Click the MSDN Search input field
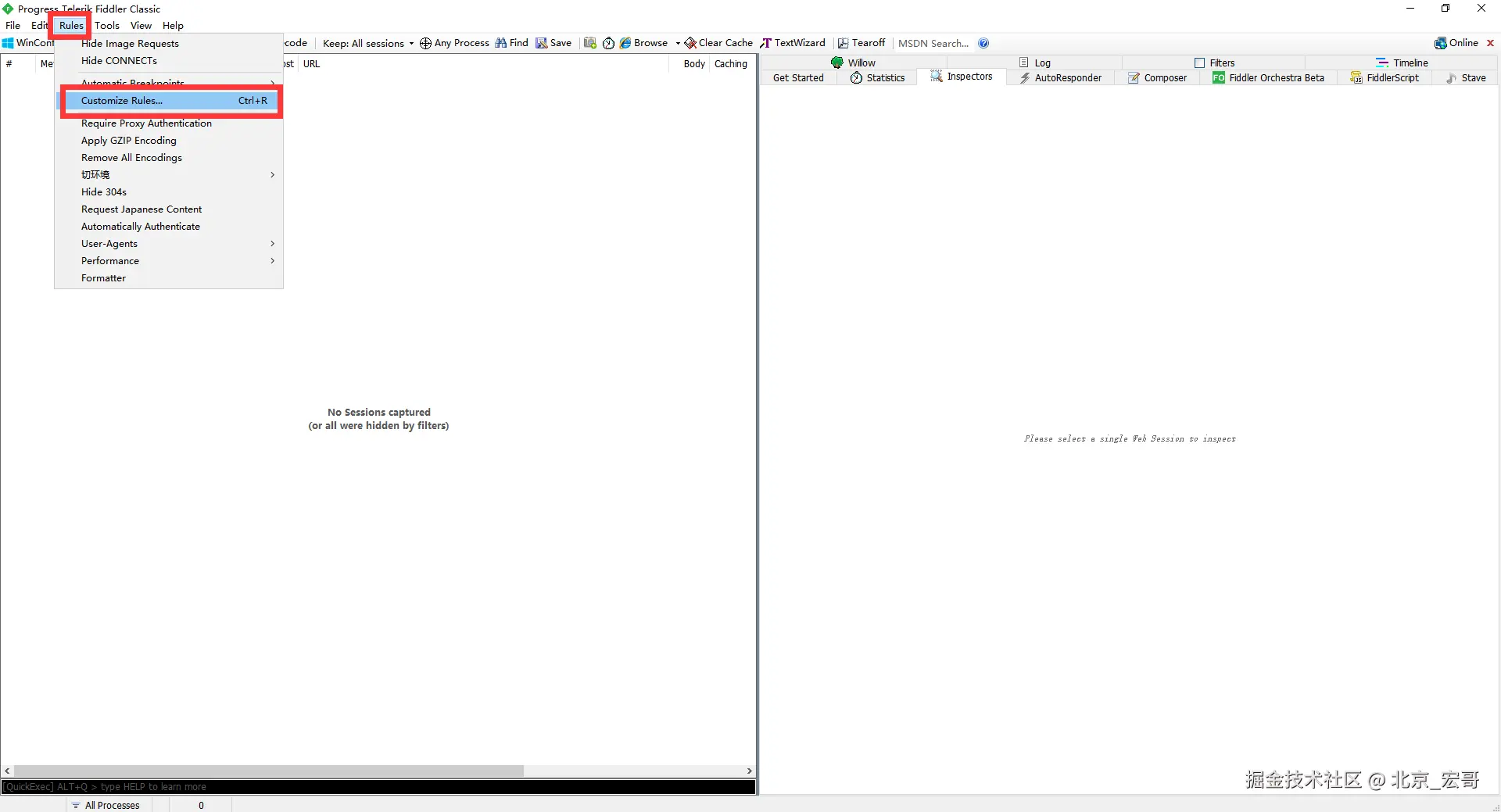This screenshot has width=1501, height=812. [934, 44]
